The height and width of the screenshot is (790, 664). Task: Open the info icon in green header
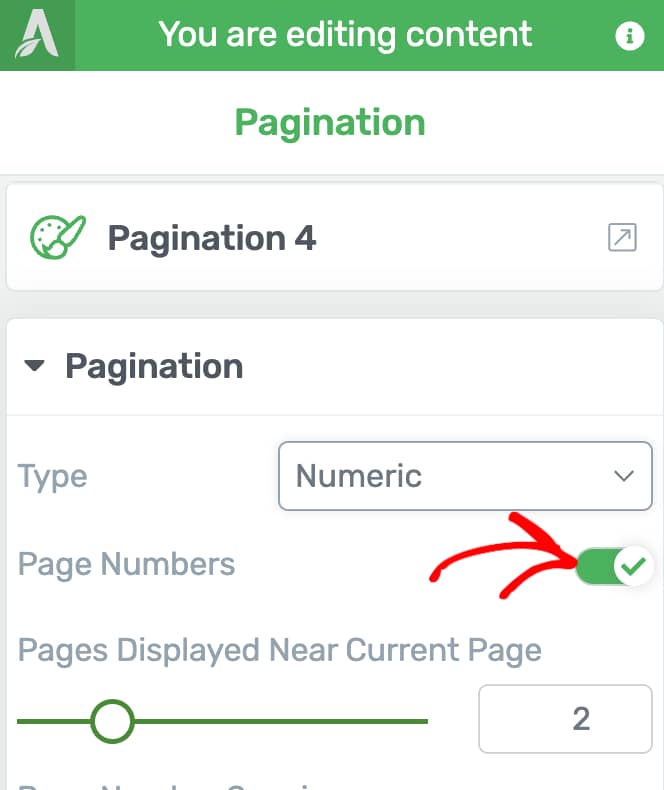(629, 36)
